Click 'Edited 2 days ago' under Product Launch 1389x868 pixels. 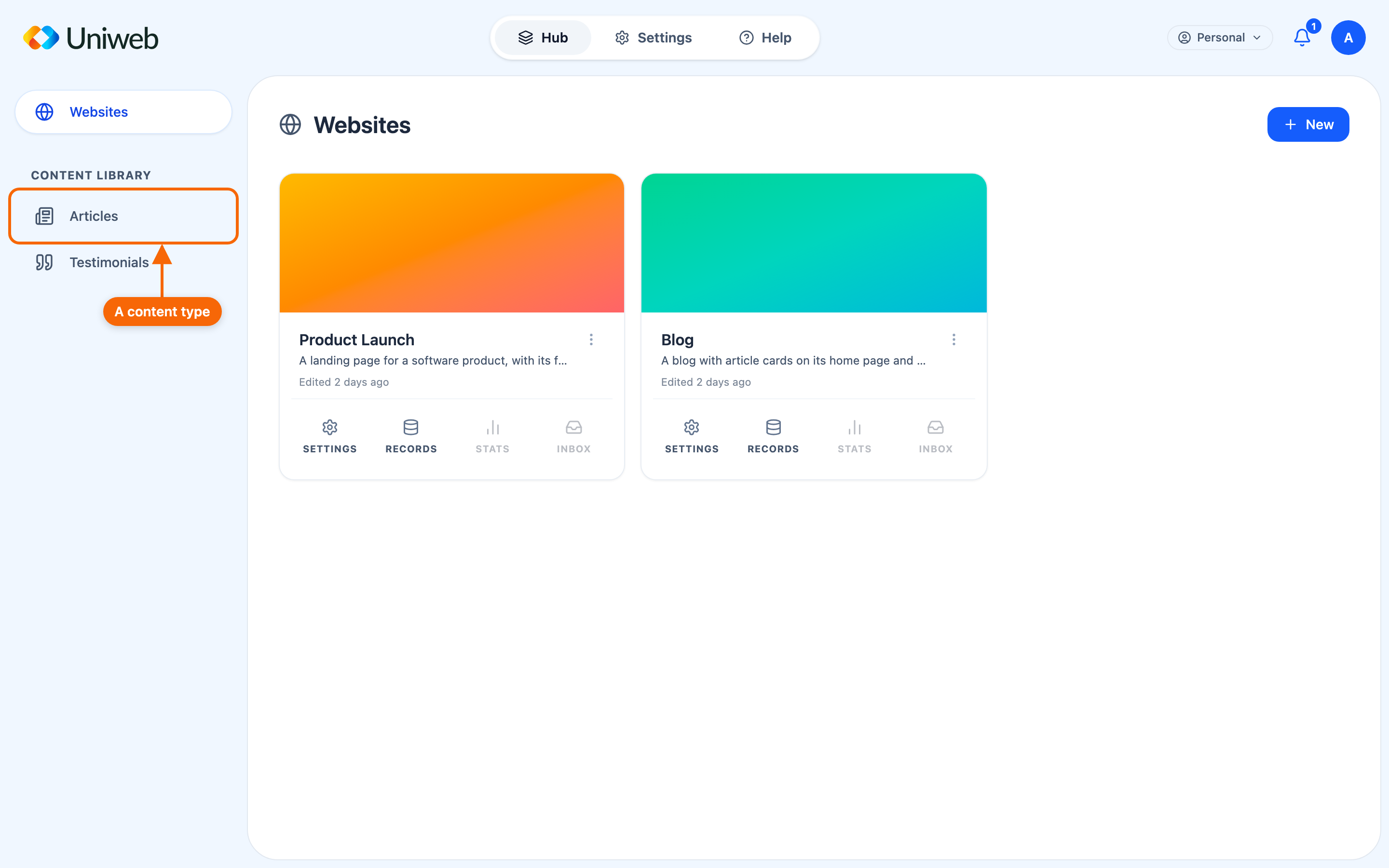tap(344, 382)
